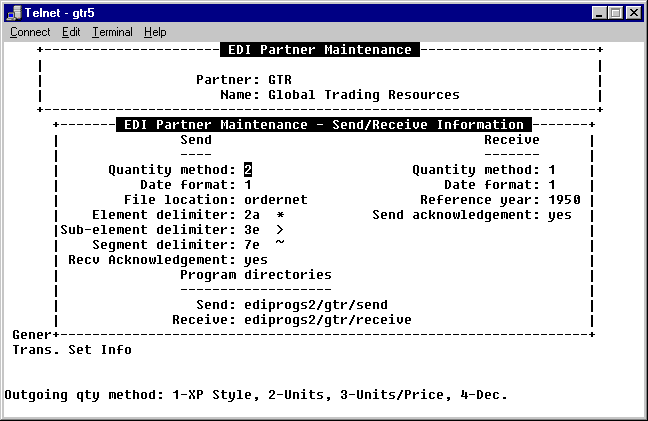Open the Terminal menu
The height and width of the screenshot is (421, 648).
pyautogui.click(x=112, y=32)
